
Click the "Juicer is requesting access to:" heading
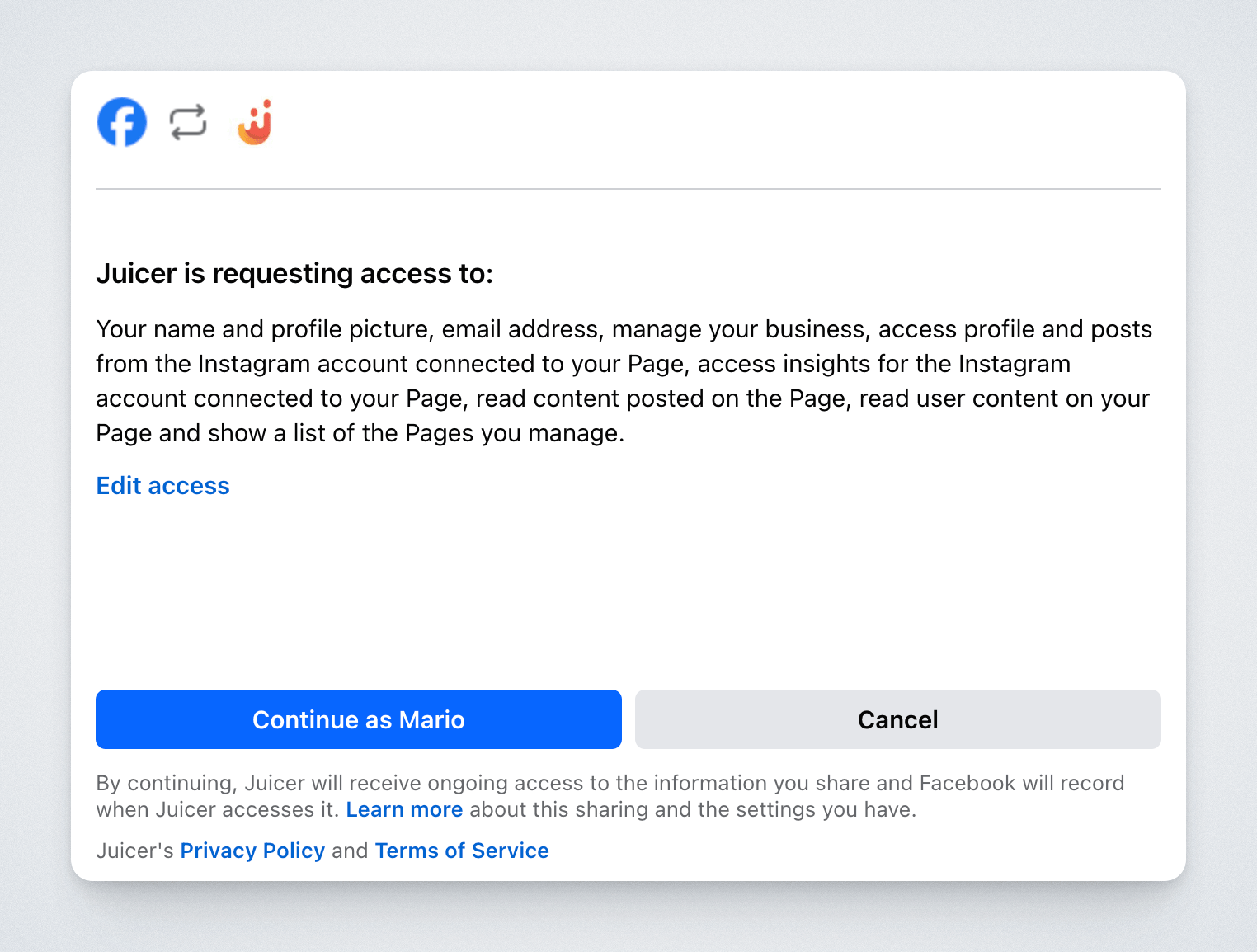coord(294,273)
